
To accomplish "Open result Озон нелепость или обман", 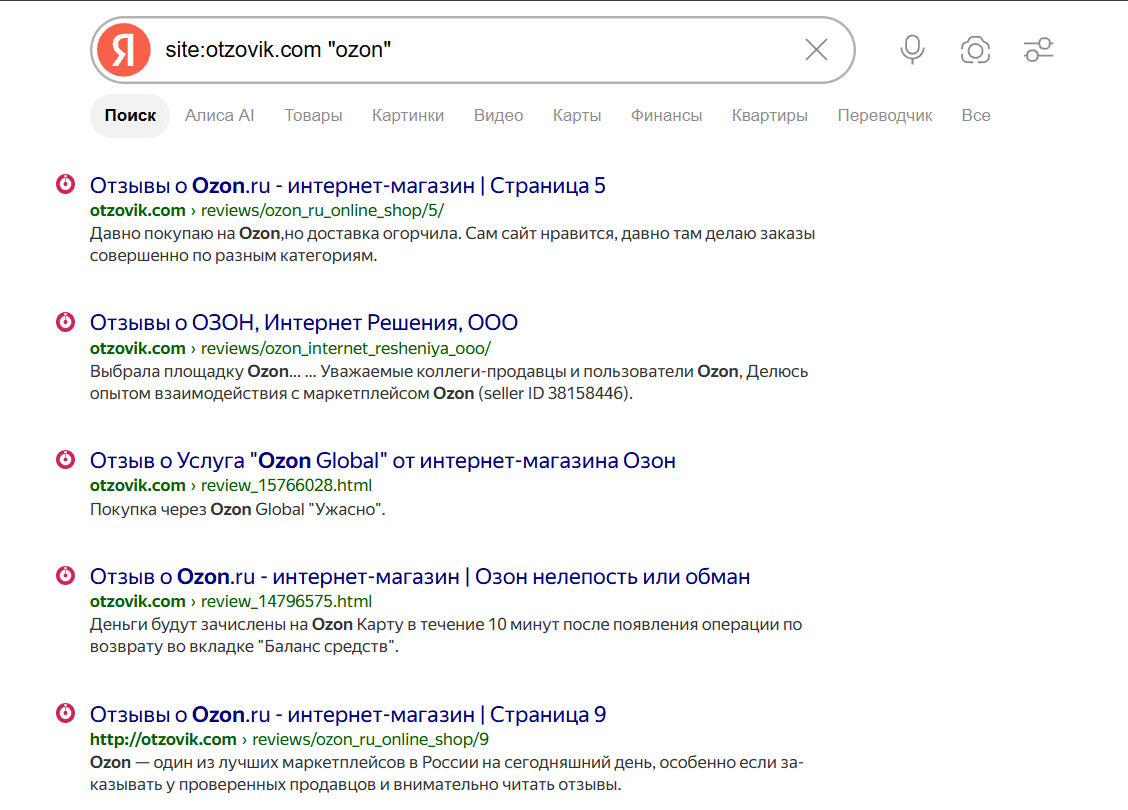I will [x=420, y=576].
